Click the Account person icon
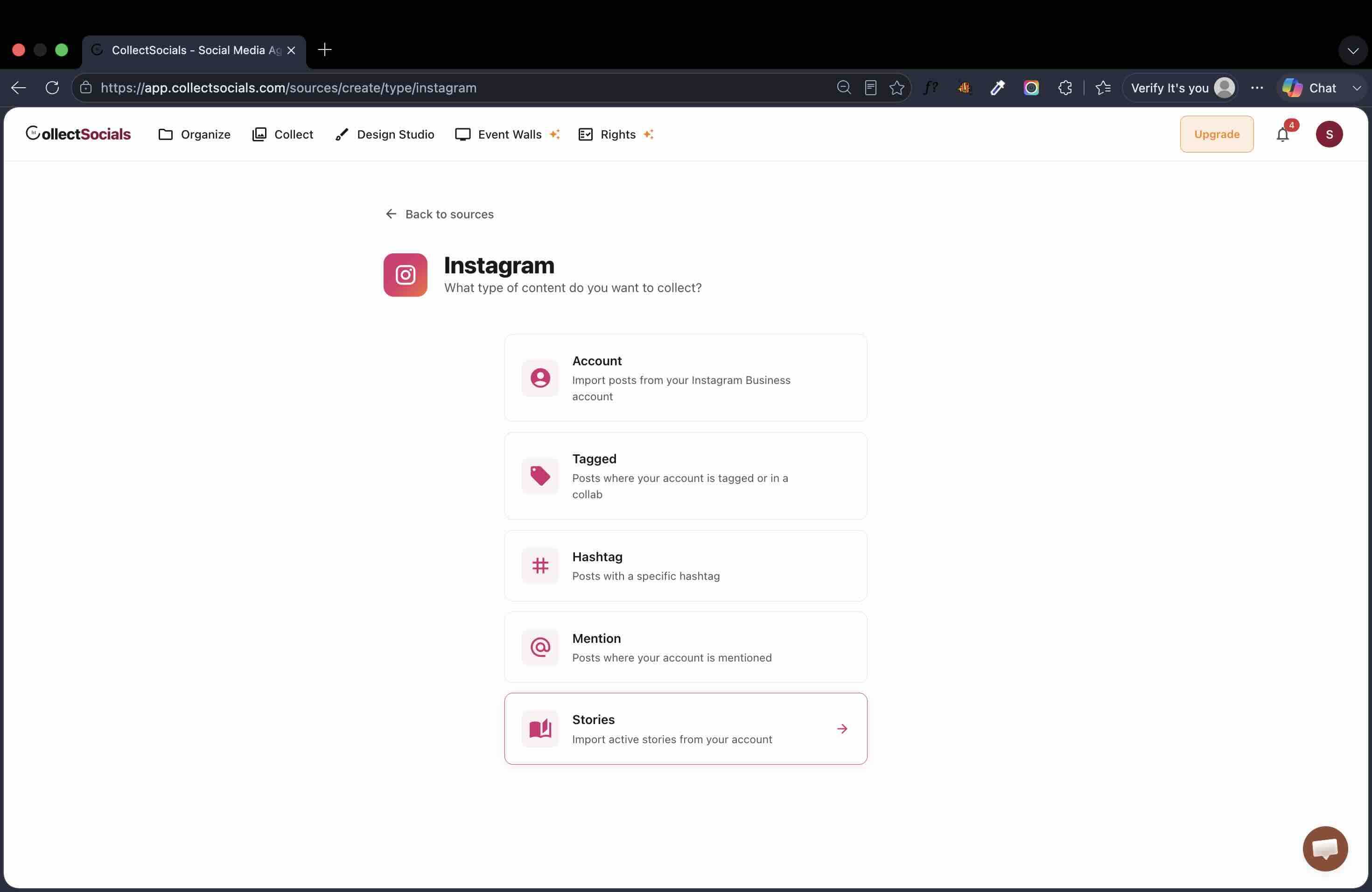Viewport: 1372px width, 892px height. click(540, 378)
